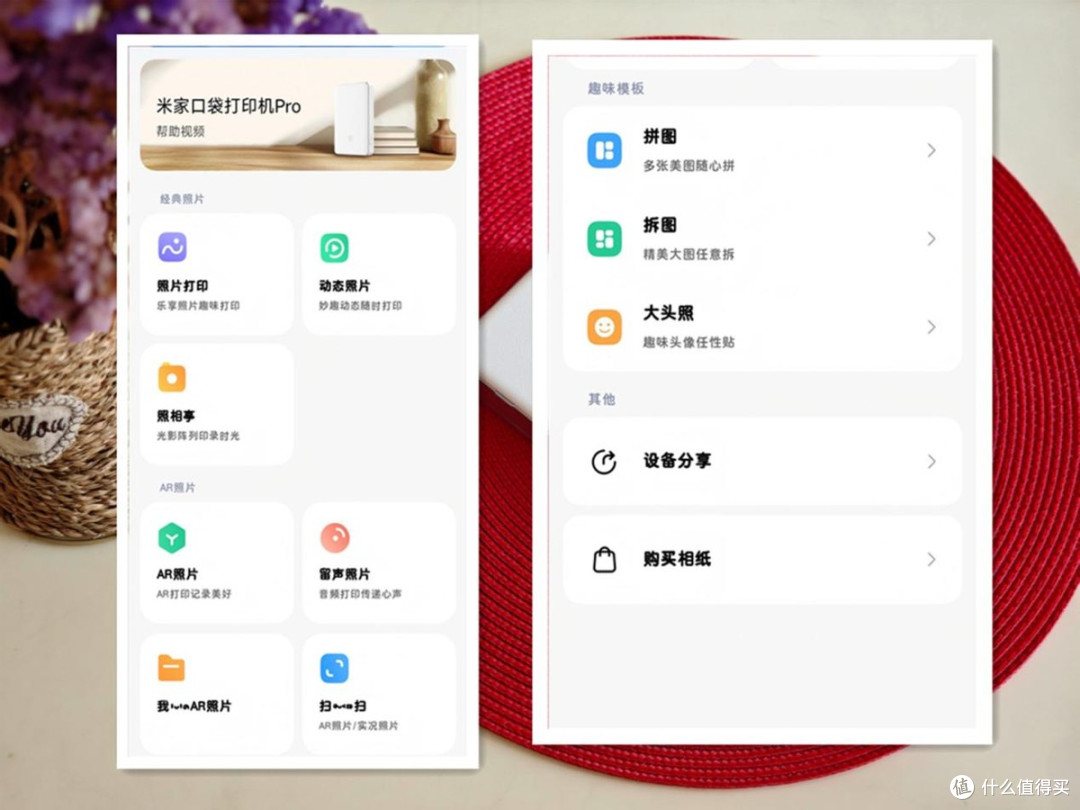Tap the blue scan icon 扫一扫
Image resolution: width=1080 pixels, height=810 pixels.
click(335, 668)
